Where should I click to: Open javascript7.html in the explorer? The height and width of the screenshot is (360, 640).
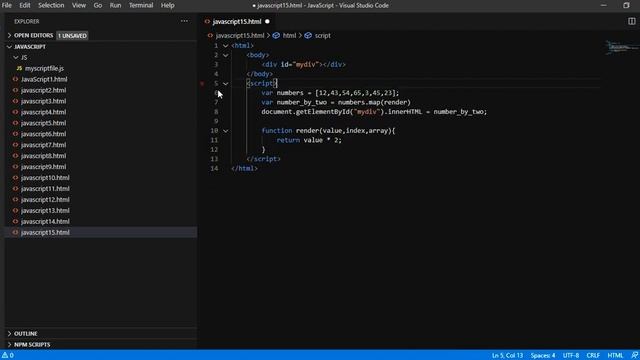click(43, 145)
